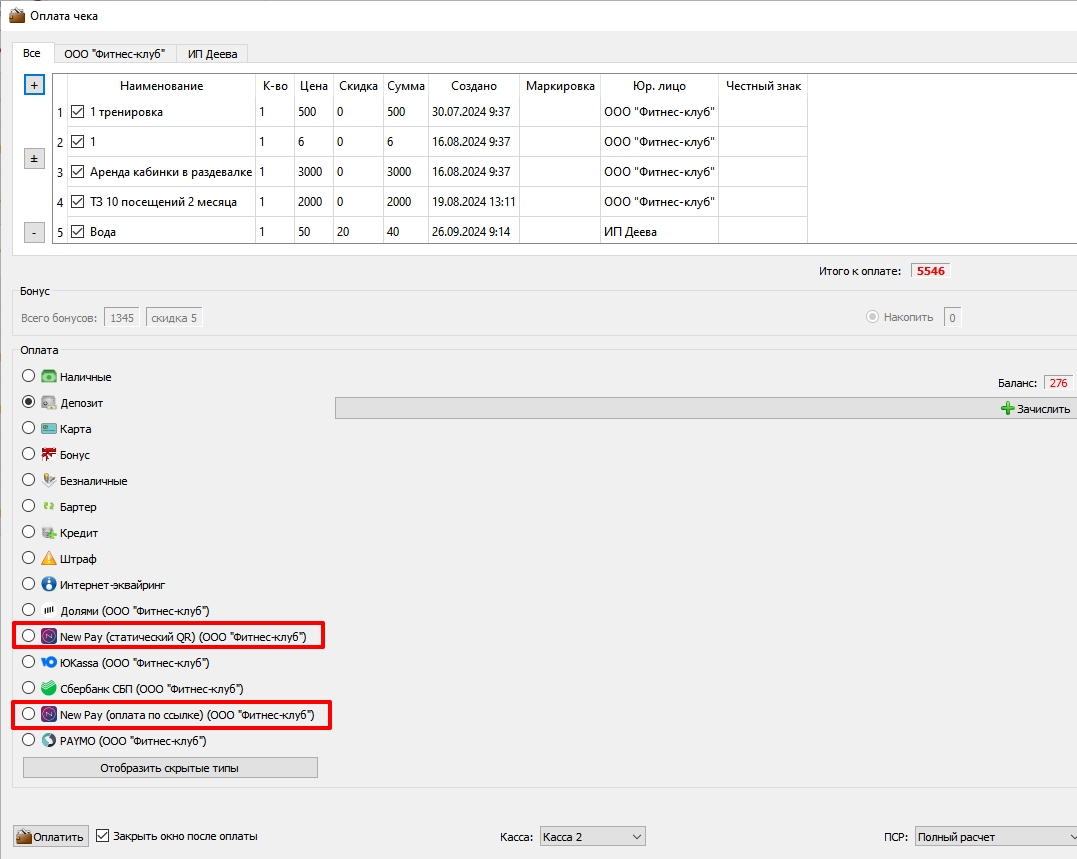Switch to the ООО "Фитнес-клуб" tab
This screenshot has height=859, width=1077.
[115, 54]
